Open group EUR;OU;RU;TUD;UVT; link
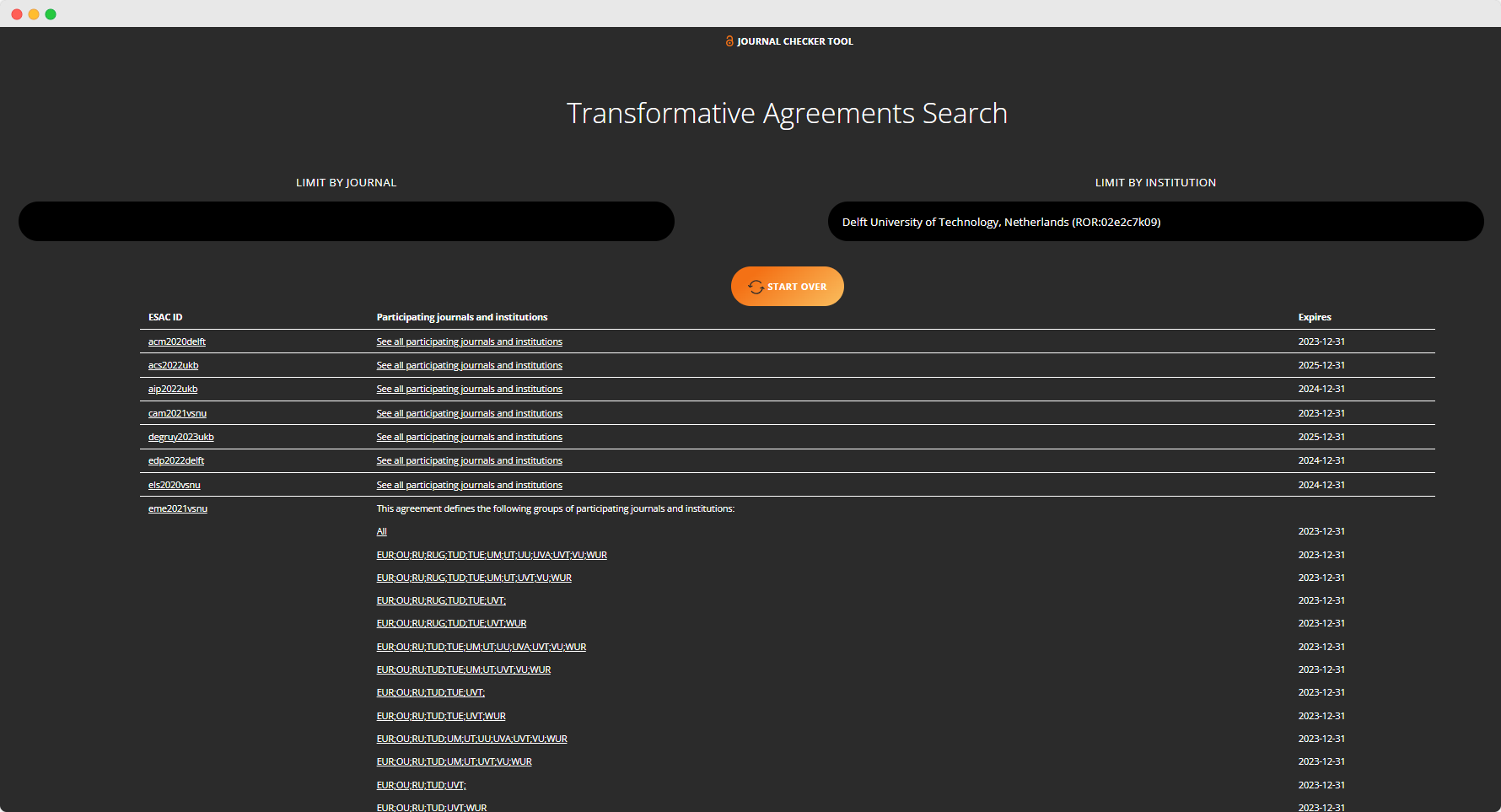 (x=422, y=785)
